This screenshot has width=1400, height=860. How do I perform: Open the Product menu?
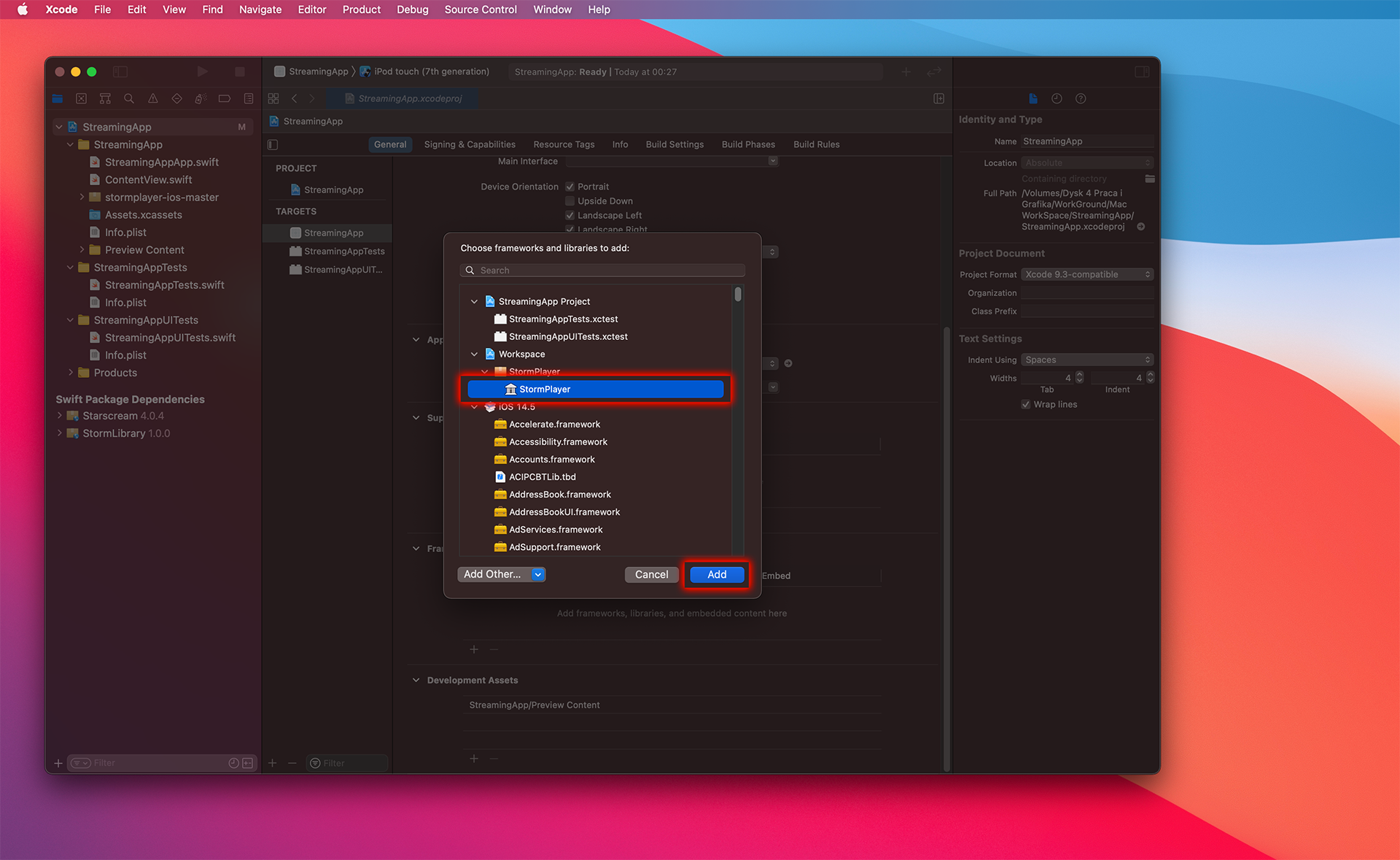coord(362,9)
